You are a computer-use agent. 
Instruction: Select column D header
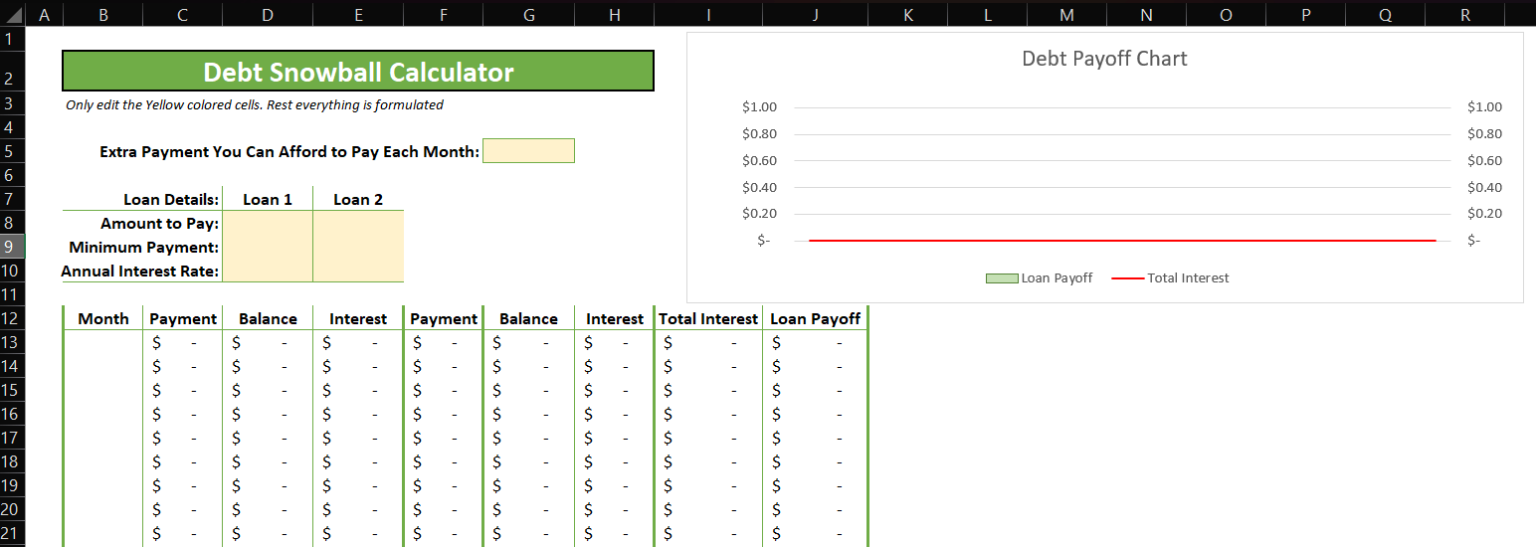(x=267, y=14)
